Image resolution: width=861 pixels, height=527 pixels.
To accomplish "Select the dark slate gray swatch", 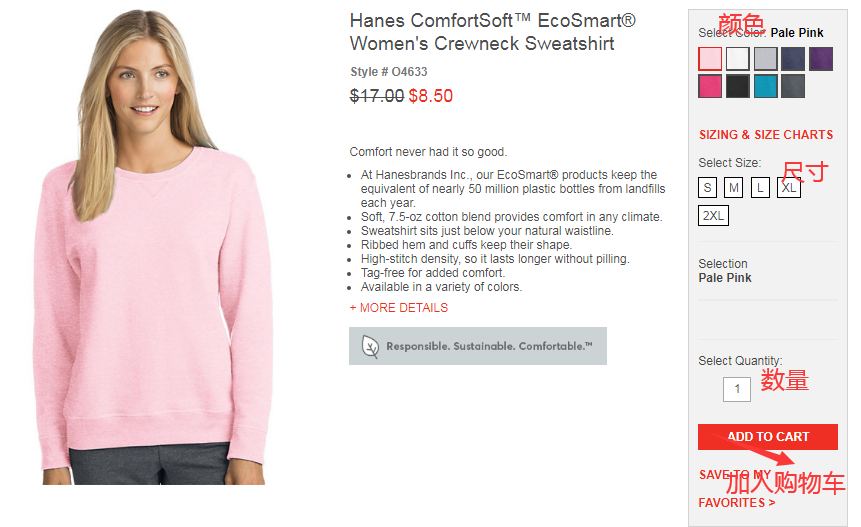I will 793,86.
